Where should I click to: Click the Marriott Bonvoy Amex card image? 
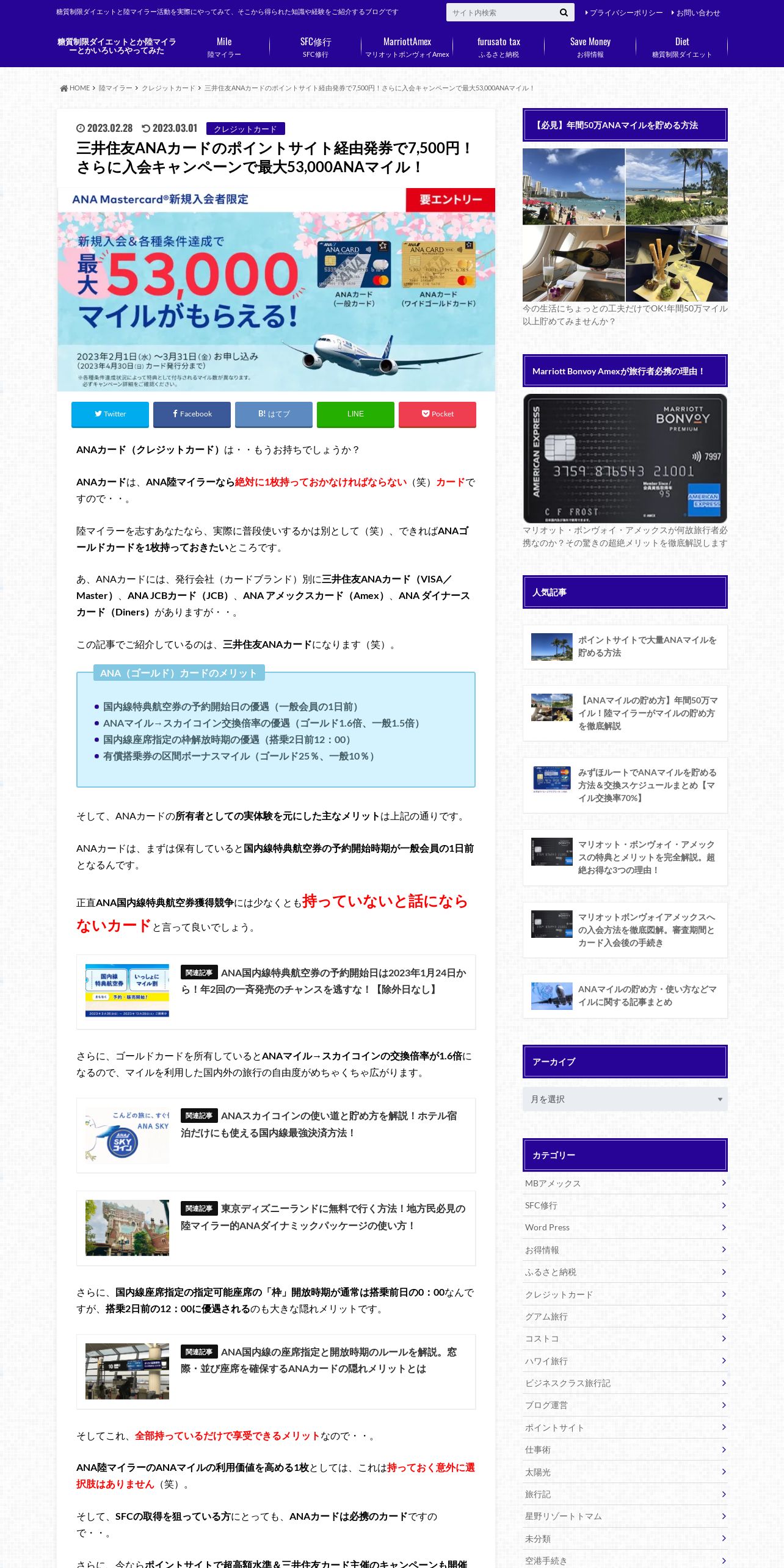[x=625, y=458]
